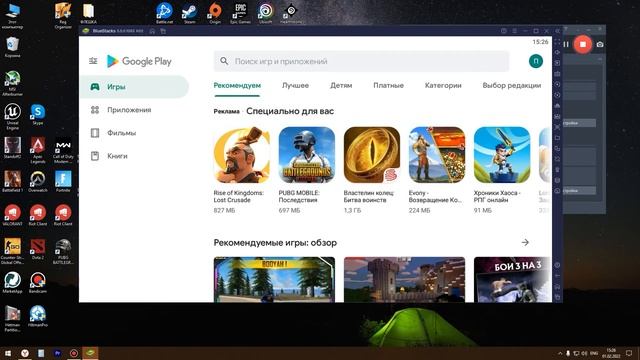640x360 pixels.
Task: Select the Apex Legends desktop icon
Action: click(x=38, y=150)
